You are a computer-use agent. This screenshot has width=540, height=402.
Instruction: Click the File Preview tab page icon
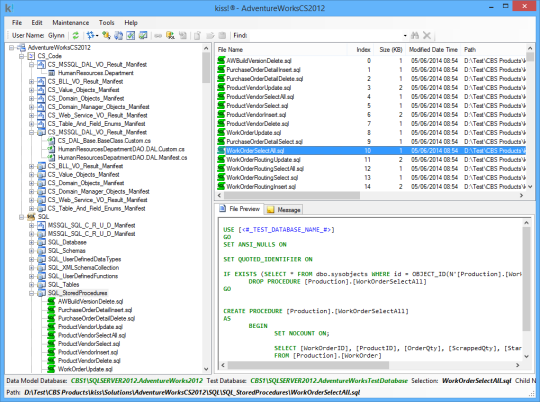point(223,209)
